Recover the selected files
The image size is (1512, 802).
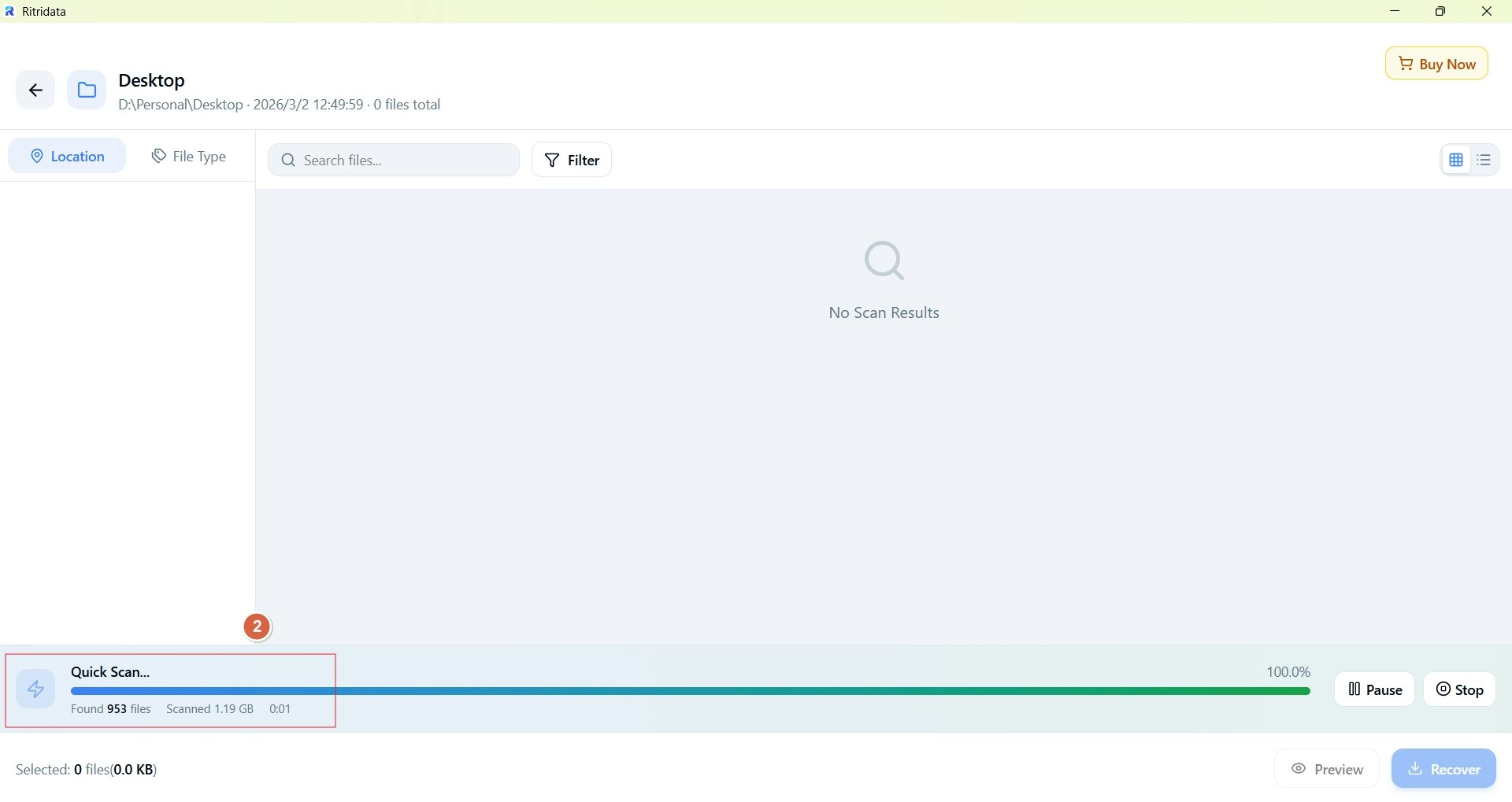pyautogui.click(x=1444, y=769)
